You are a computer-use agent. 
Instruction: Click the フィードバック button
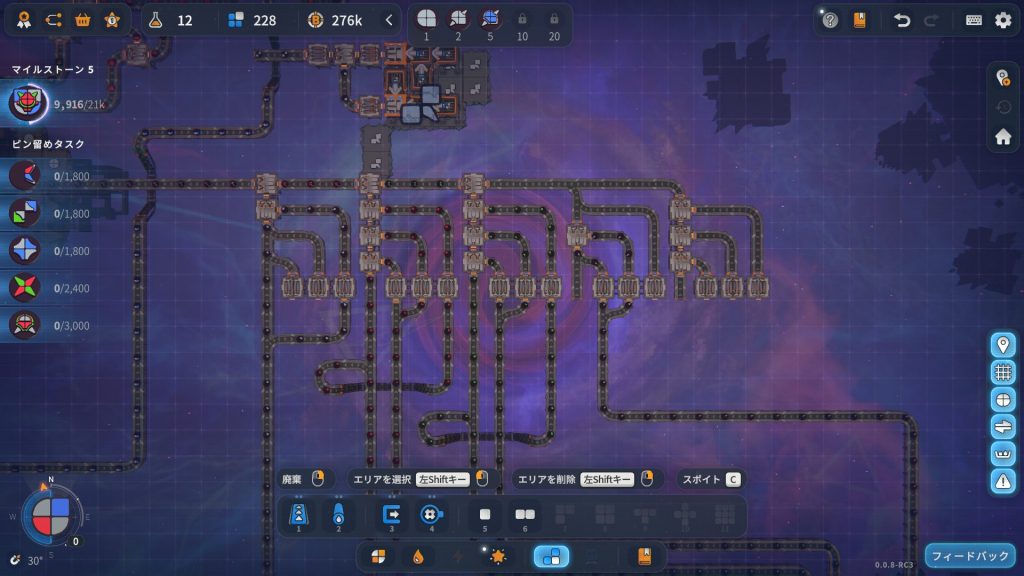[969, 556]
